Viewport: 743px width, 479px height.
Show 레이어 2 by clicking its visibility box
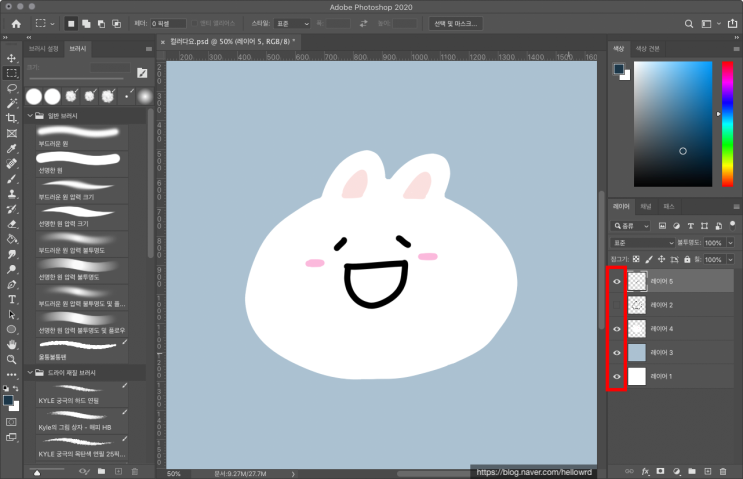(616, 305)
